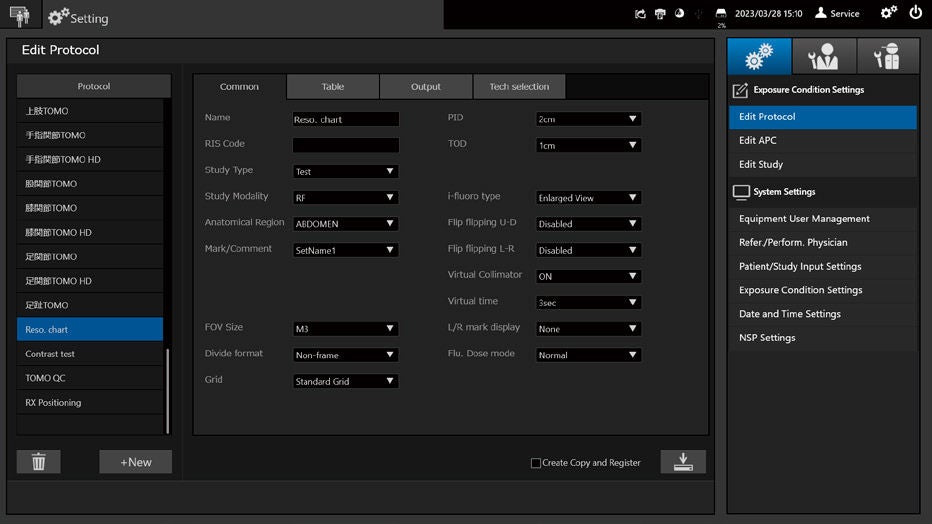Select the 手指関節TOMO HD protocol
The width and height of the screenshot is (932, 524).
pyautogui.click(x=90, y=159)
